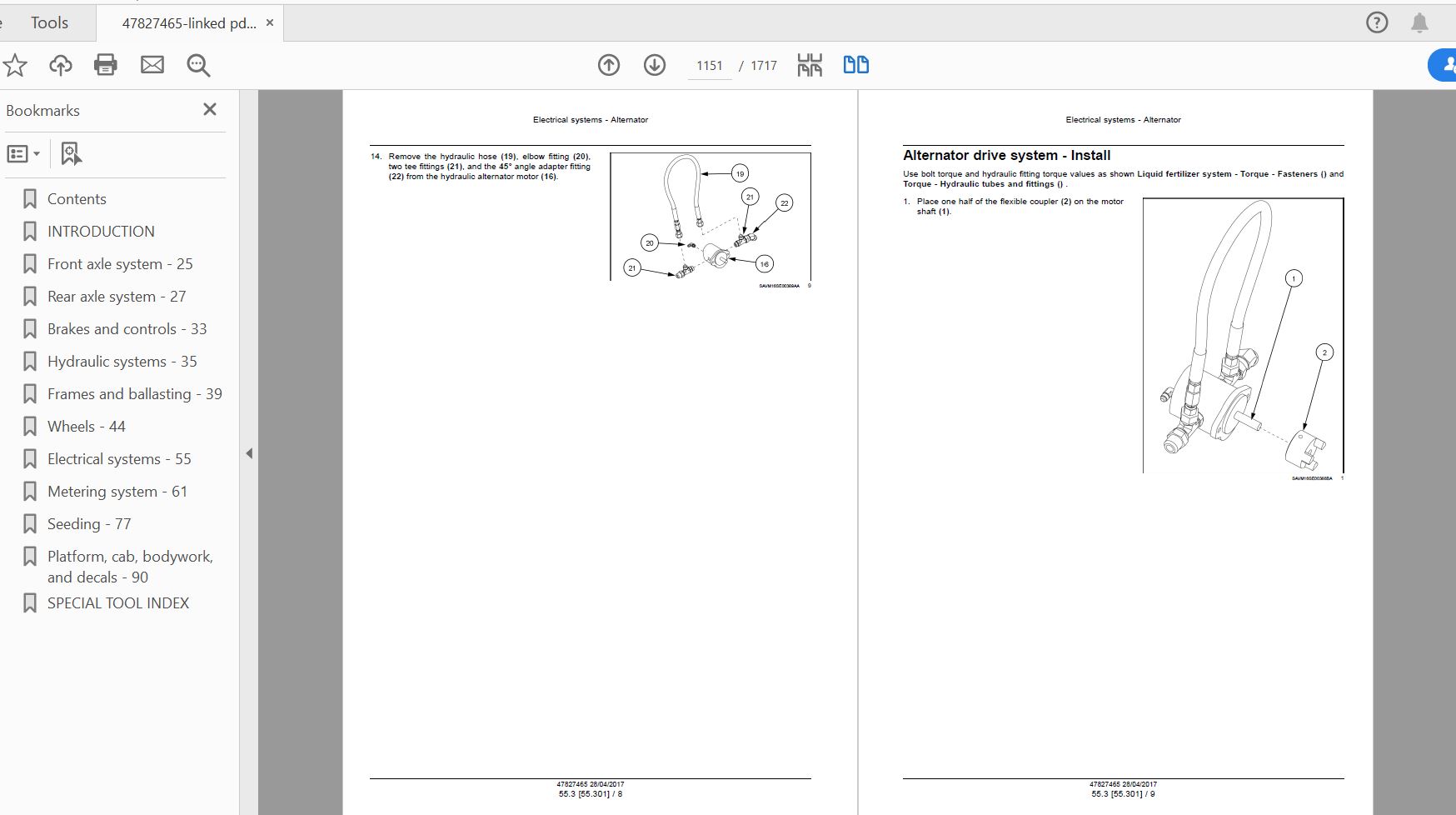The height and width of the screenshot is (815, 1456).
Task: Click the bookmark icon beside Seeding - 77
Action: [30, 523]
